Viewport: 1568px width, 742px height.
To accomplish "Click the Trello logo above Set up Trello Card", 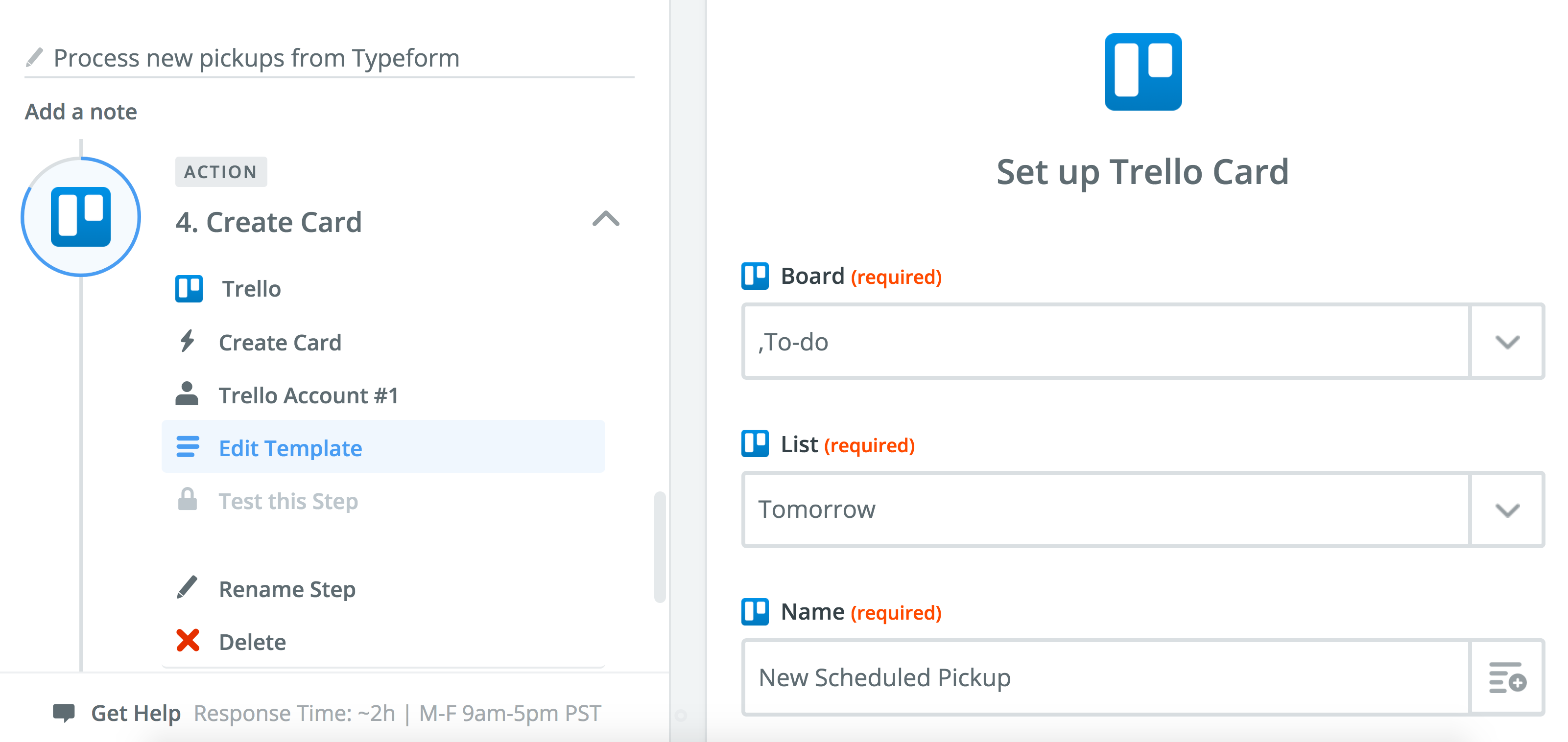I will pos(1142,72).
